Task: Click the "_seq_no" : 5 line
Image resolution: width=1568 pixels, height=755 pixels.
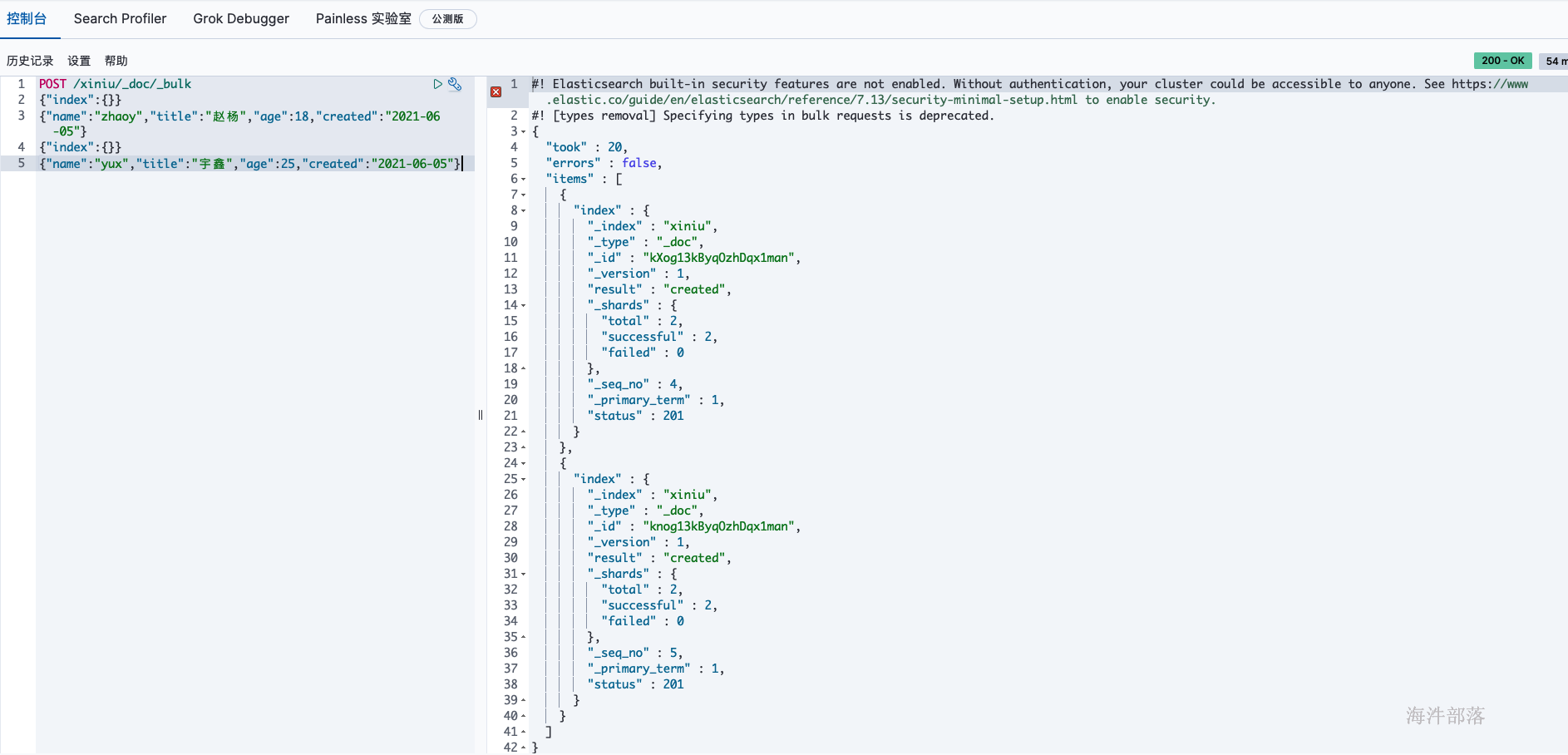Action: (635, 653)
